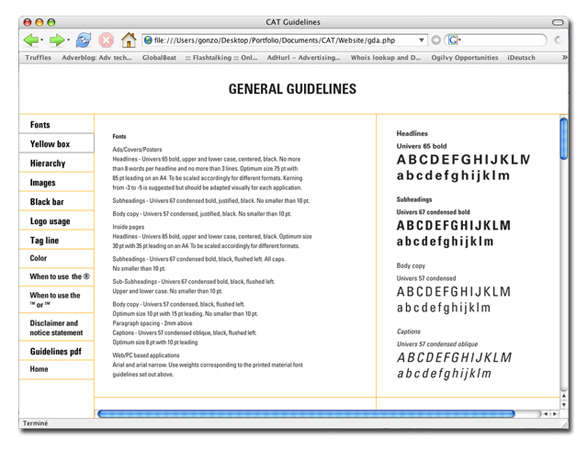Click the Terminé status bar text
Image resolution: width=588 pixels, height=450 pixels.
click(x=35, y=423)
